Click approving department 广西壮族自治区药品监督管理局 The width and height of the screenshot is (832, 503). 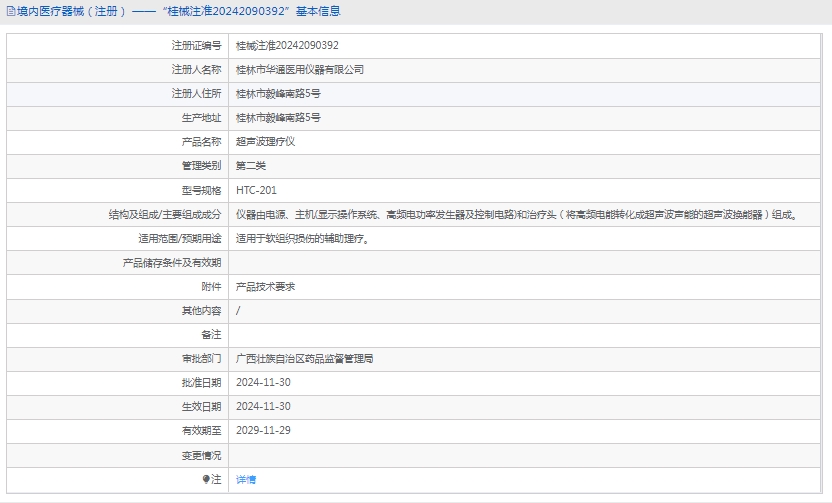click(x=304, y=359)
